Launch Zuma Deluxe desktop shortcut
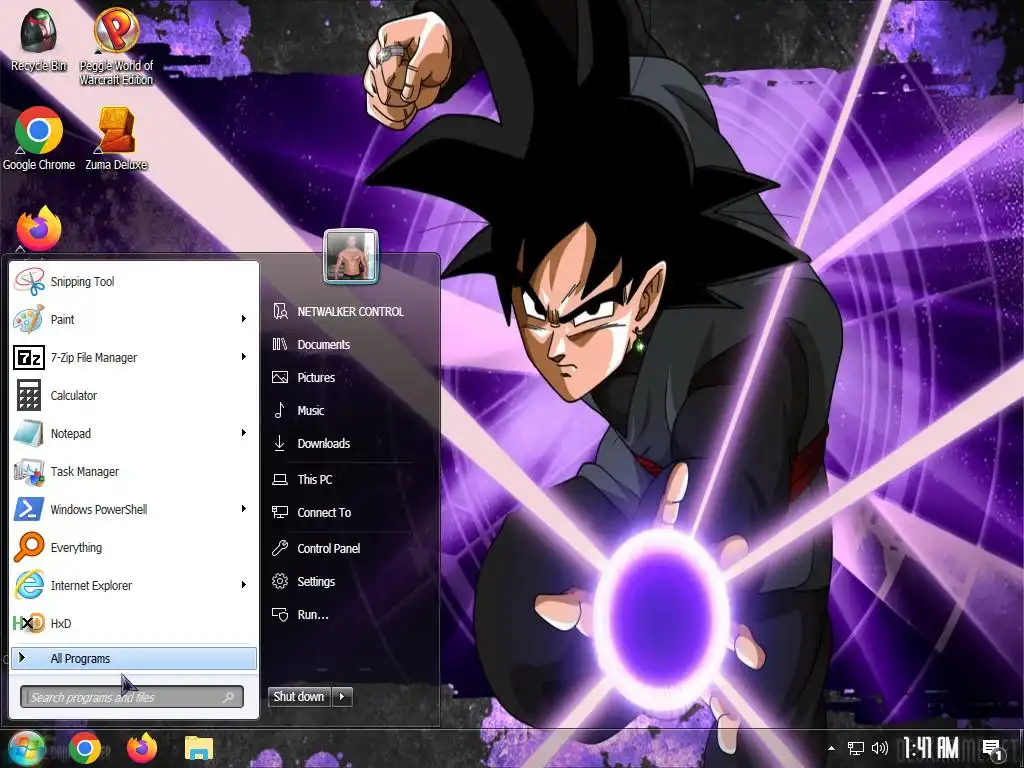The image size is (1024, 768). 116,138
